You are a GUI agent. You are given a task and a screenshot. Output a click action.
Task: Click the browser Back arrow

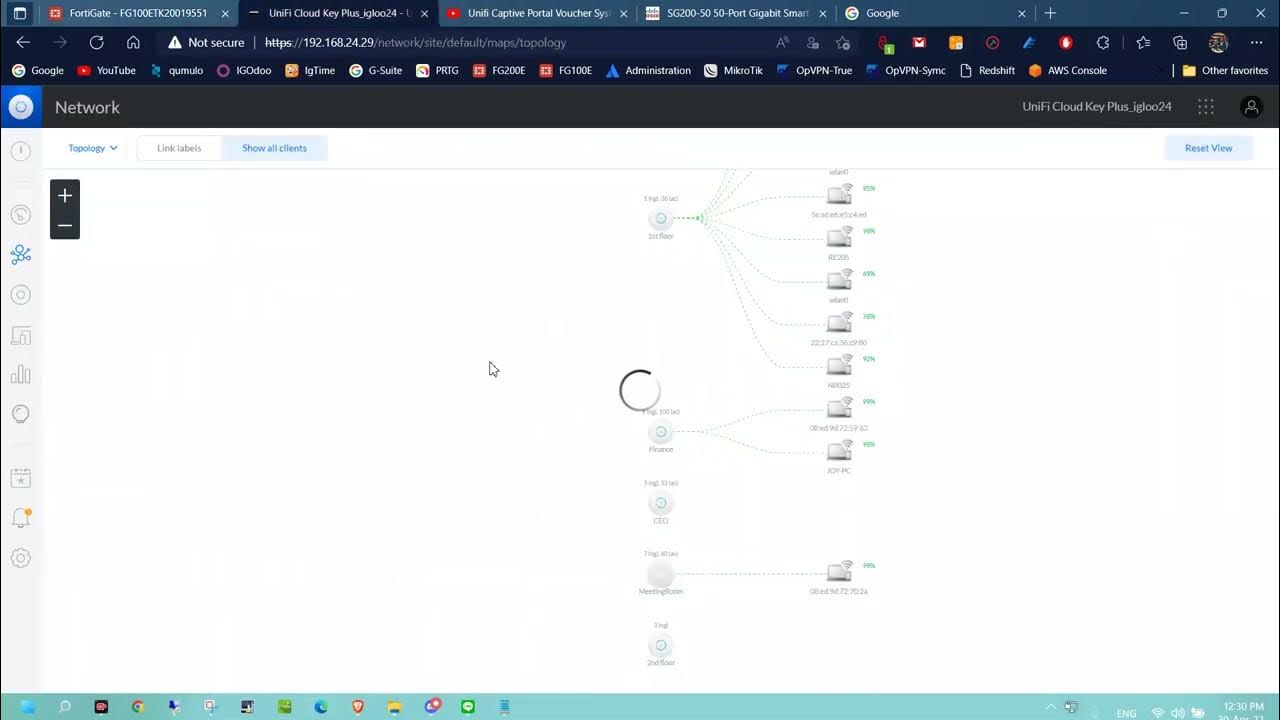click(23, 43)
